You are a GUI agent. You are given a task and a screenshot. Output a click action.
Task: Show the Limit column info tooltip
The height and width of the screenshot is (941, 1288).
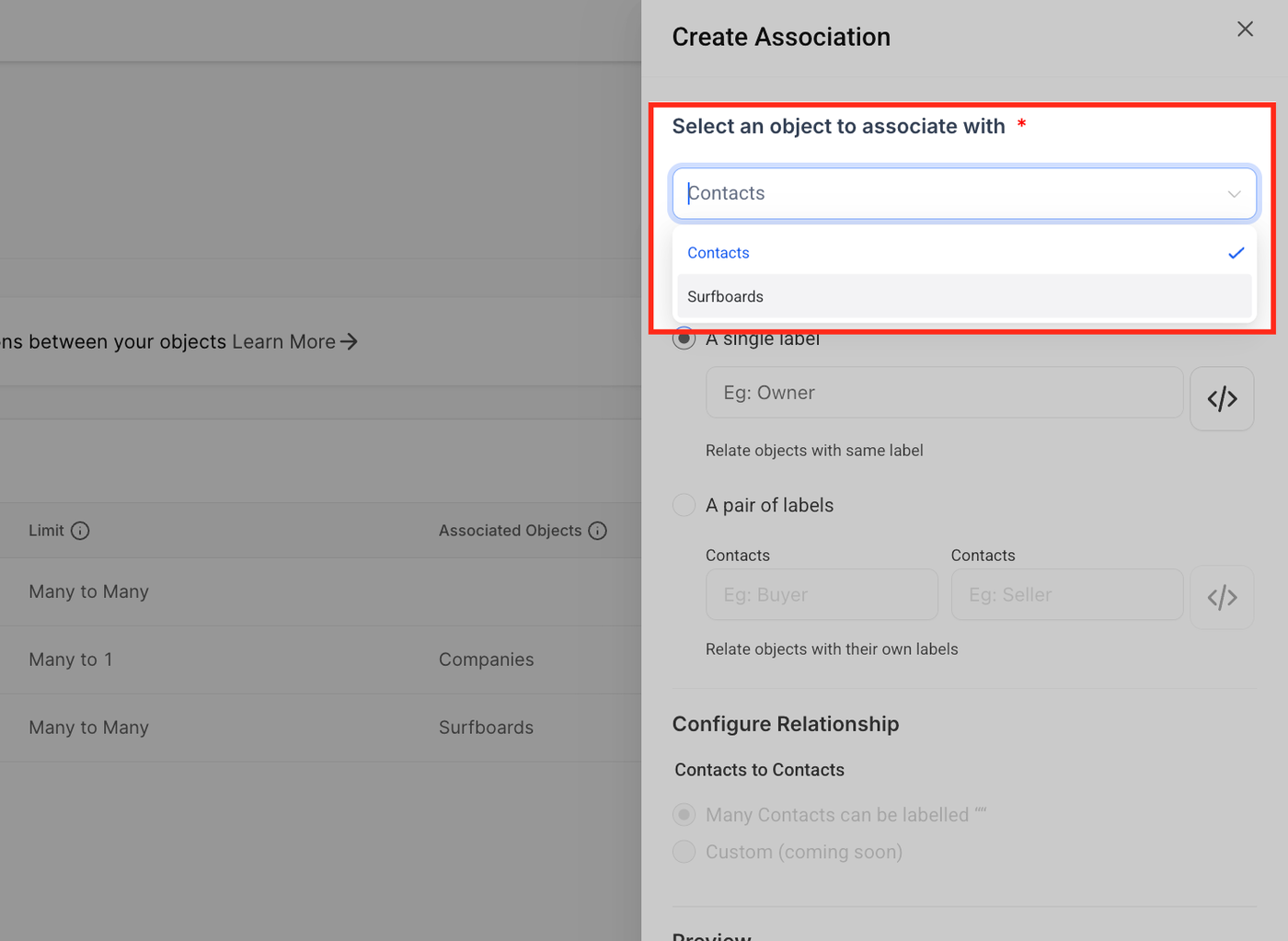tap(80, 531)
